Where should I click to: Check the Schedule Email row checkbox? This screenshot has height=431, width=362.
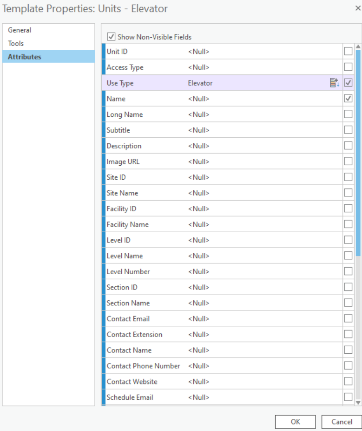click(348, 397)
